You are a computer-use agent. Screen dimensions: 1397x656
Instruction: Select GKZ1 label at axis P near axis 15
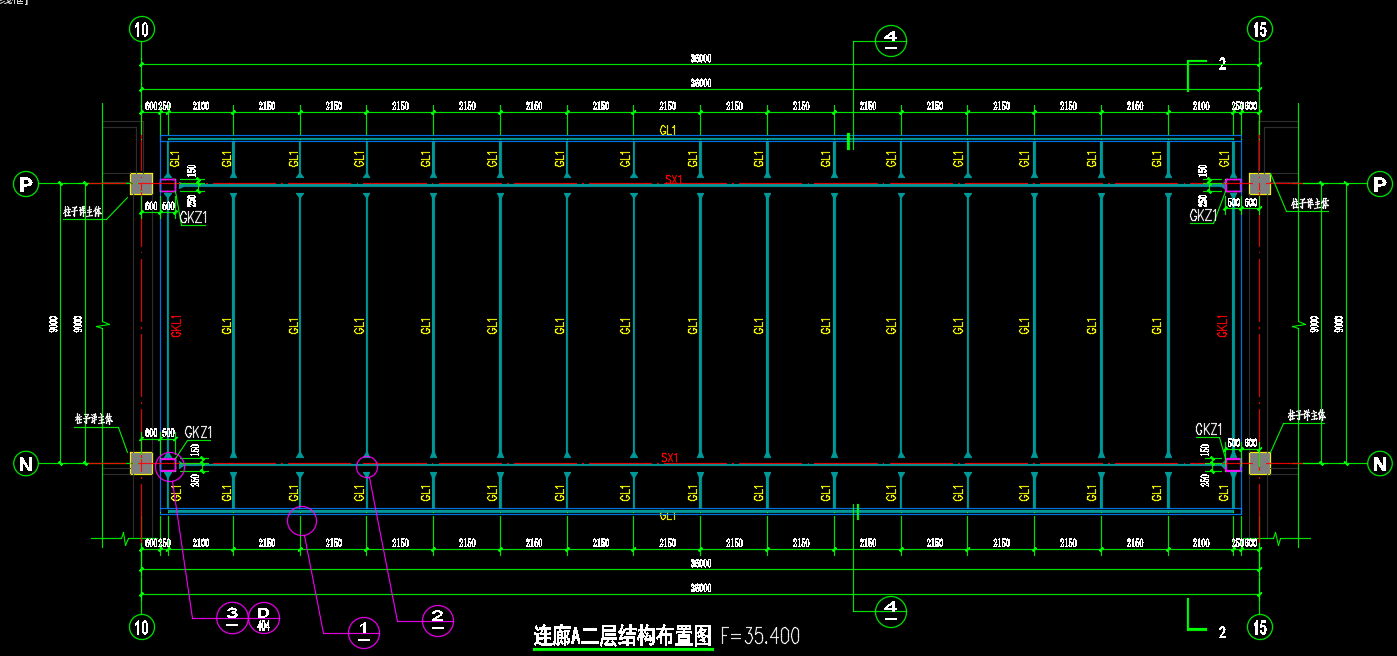coord(1203,216)
